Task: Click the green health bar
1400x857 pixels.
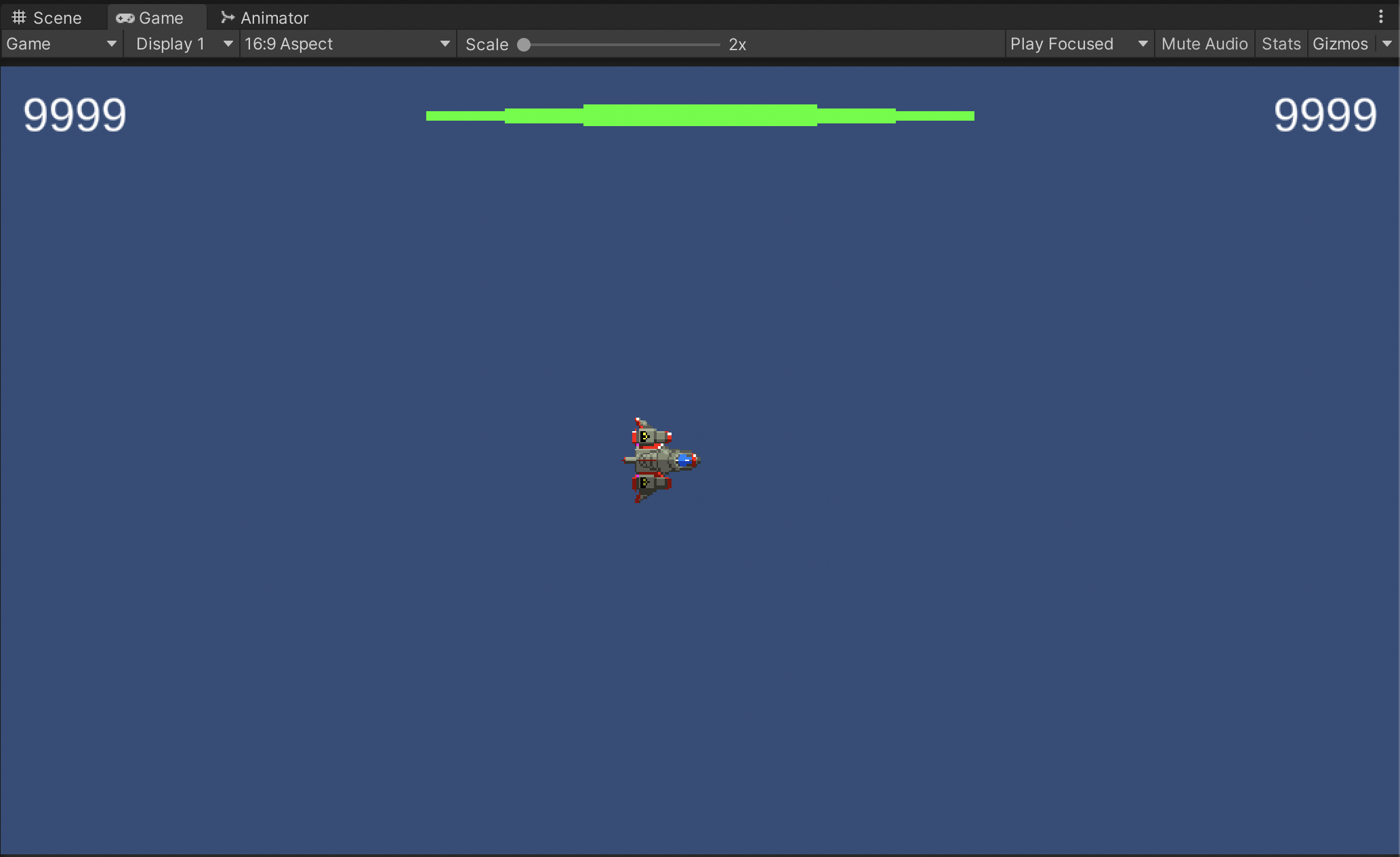Action: (700, 115)
